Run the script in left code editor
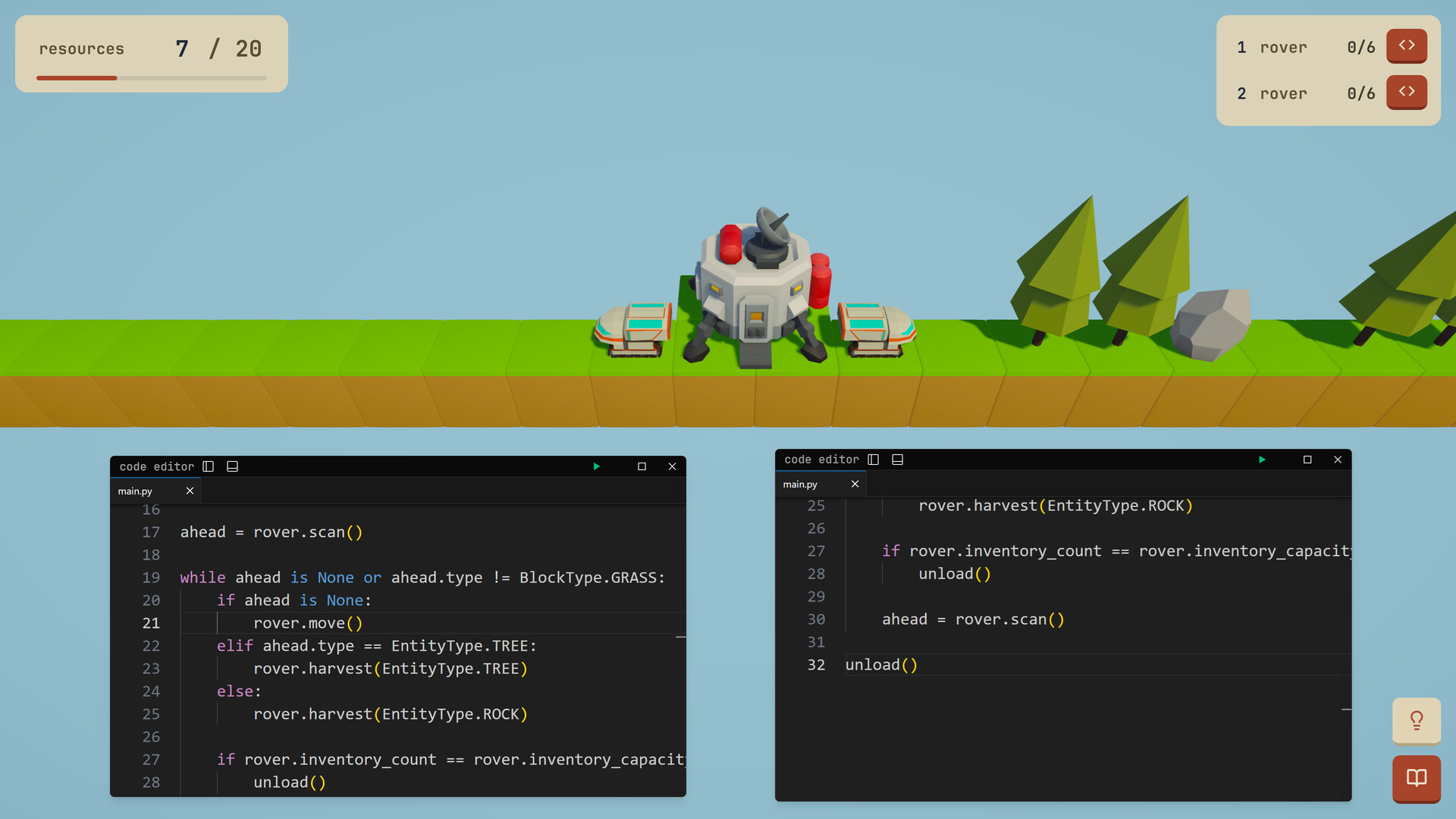1456x819 pixels. tap(597, 466)
